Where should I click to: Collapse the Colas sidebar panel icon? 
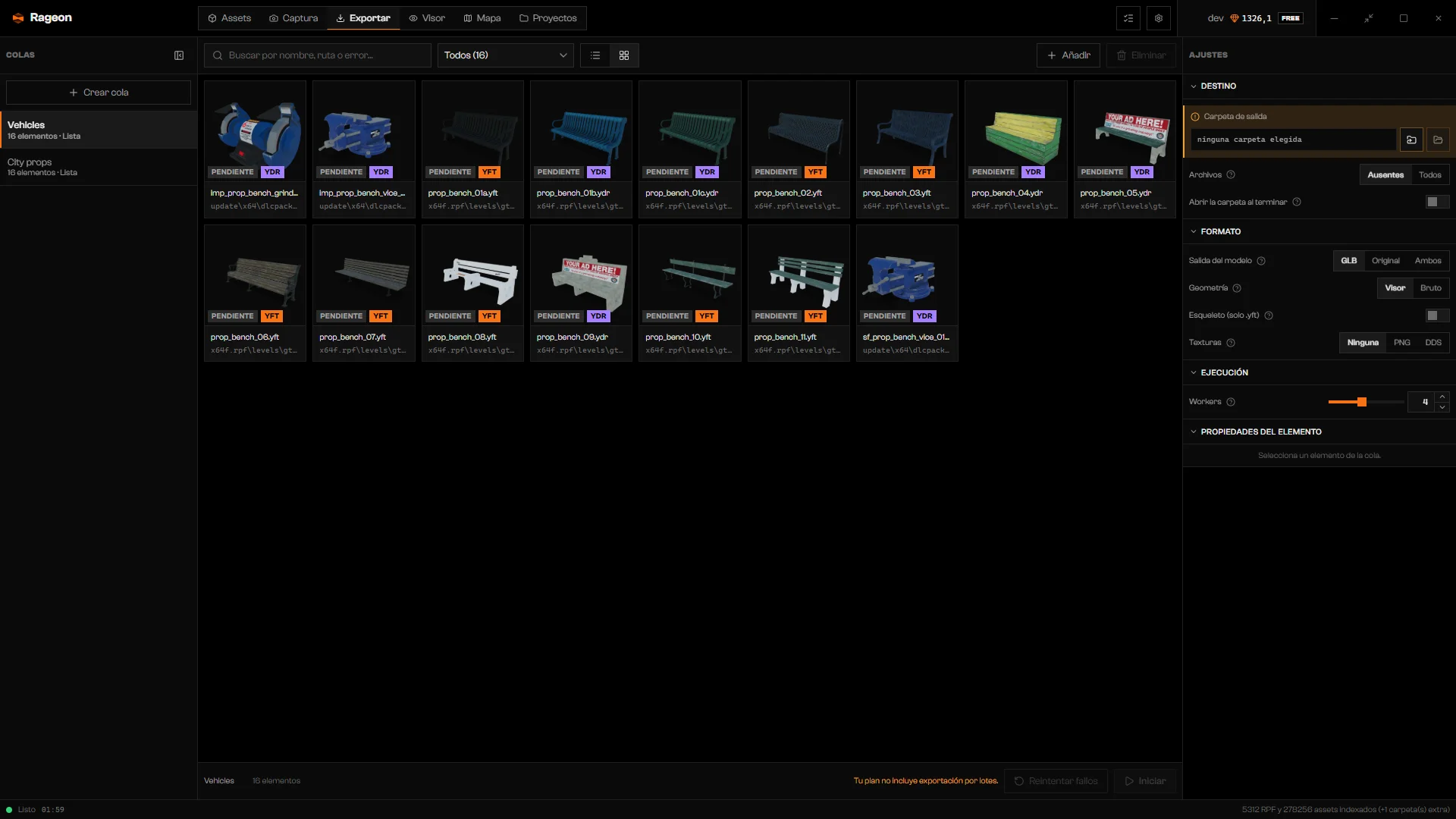[x=179, y=55]
